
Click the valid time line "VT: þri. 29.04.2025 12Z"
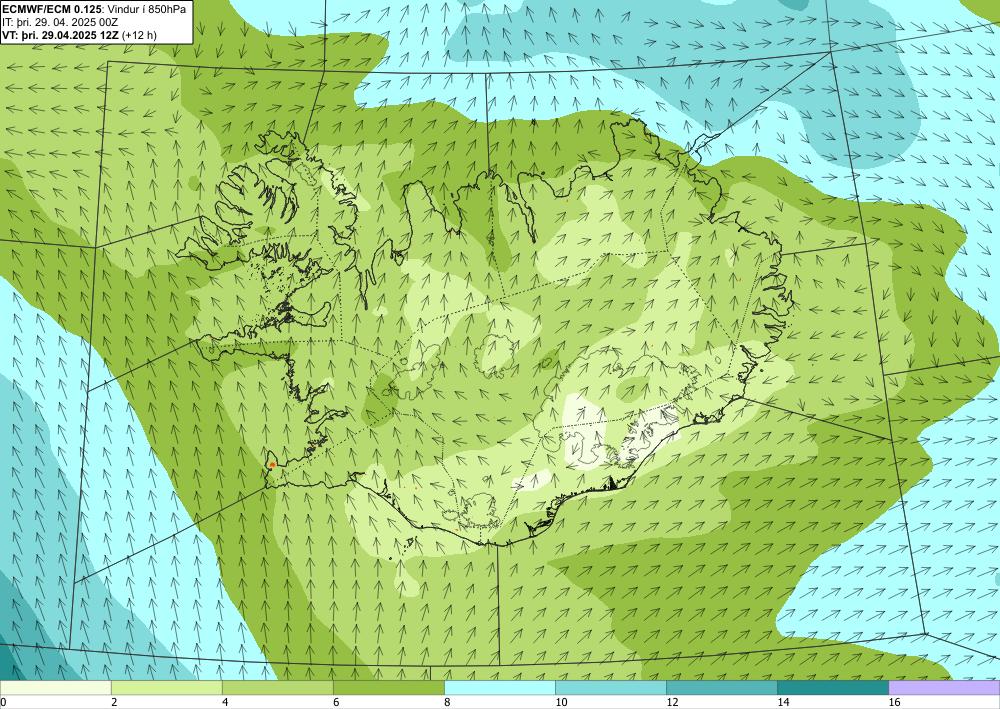pyautogui.click(x=60, y=35)
